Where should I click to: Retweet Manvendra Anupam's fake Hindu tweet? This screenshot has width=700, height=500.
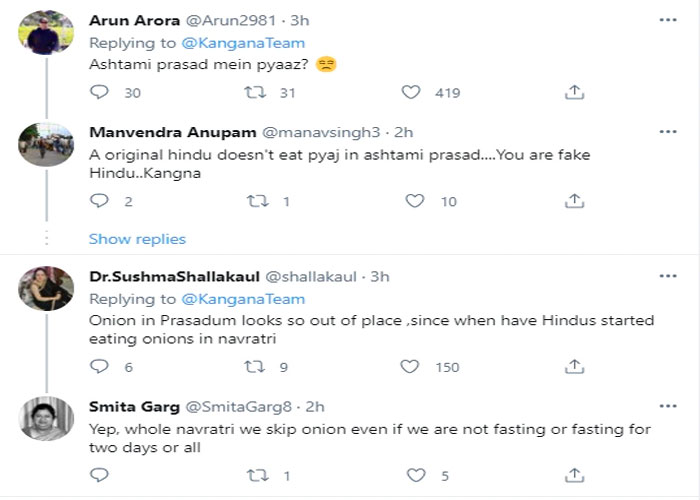257,201
